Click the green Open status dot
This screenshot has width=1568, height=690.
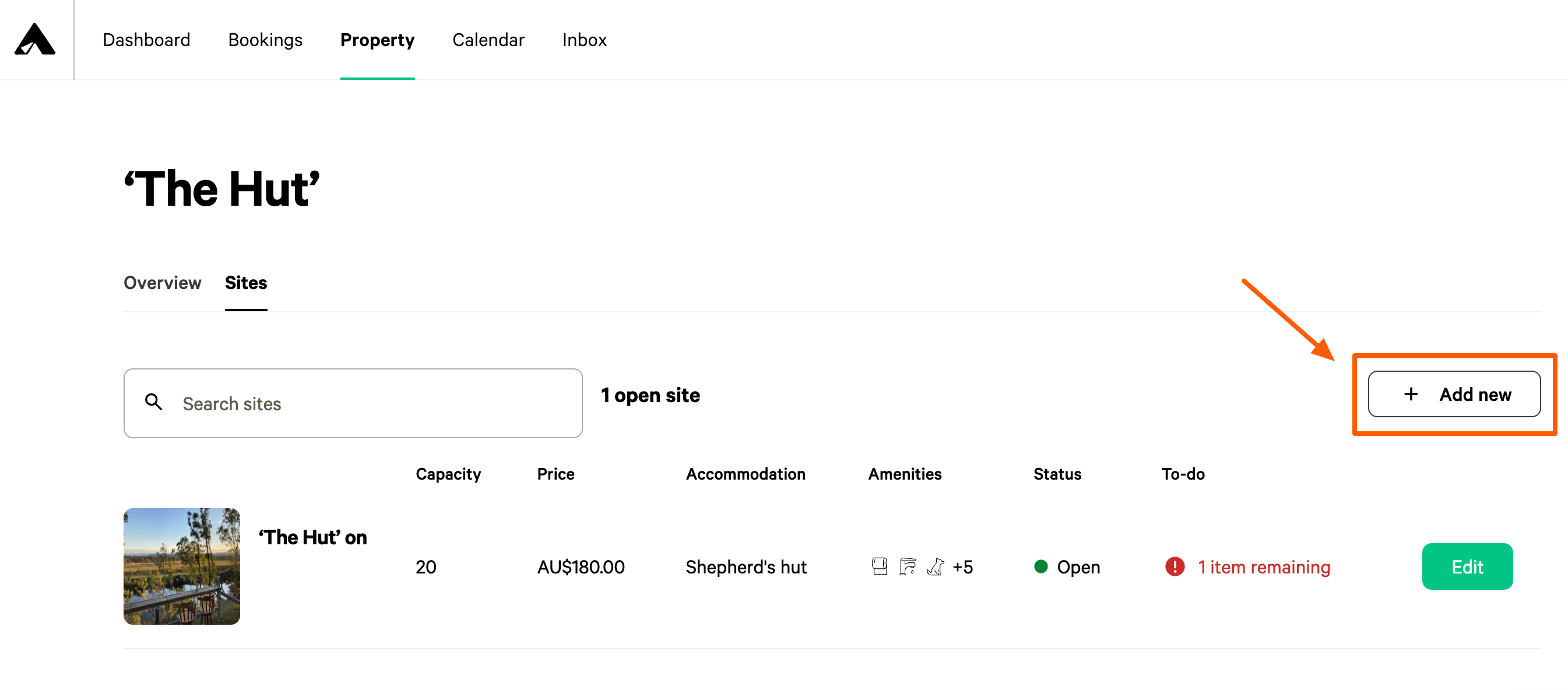coord(1040,566)
